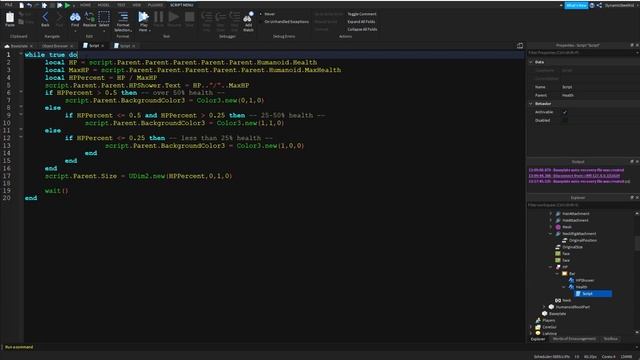Click the Filter workspace search field
Screen dimensions: 640x360
(x=582, y=205)
